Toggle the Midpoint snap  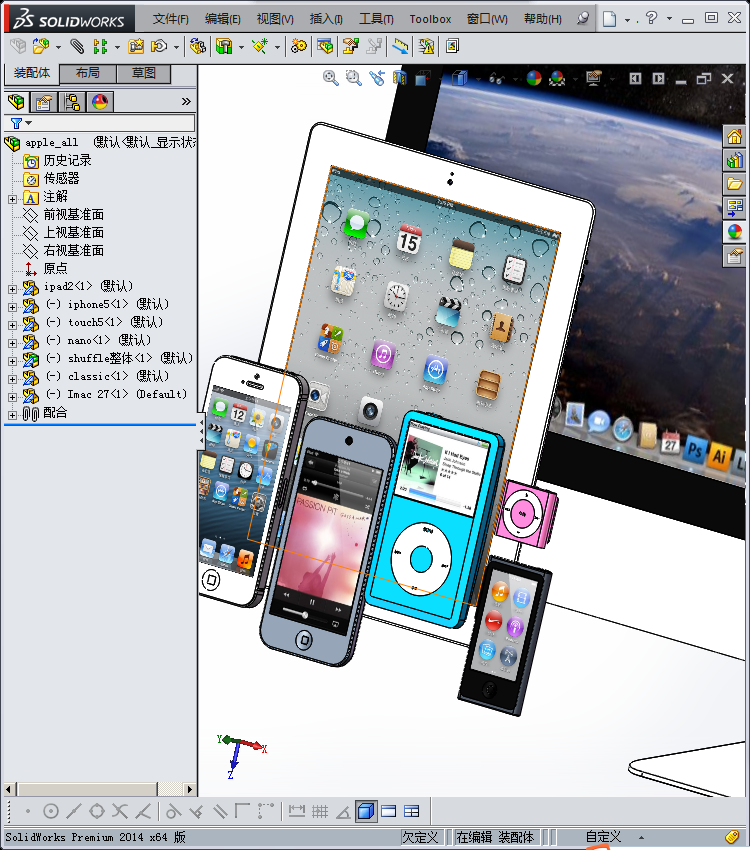(x=74, y=811)
